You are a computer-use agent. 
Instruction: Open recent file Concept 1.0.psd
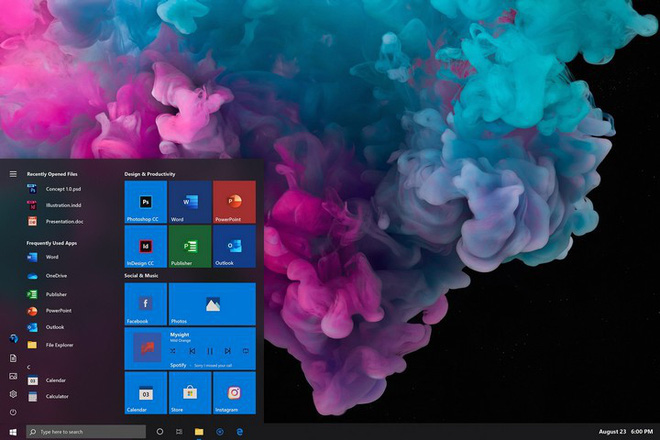click(x=55, y=189)
